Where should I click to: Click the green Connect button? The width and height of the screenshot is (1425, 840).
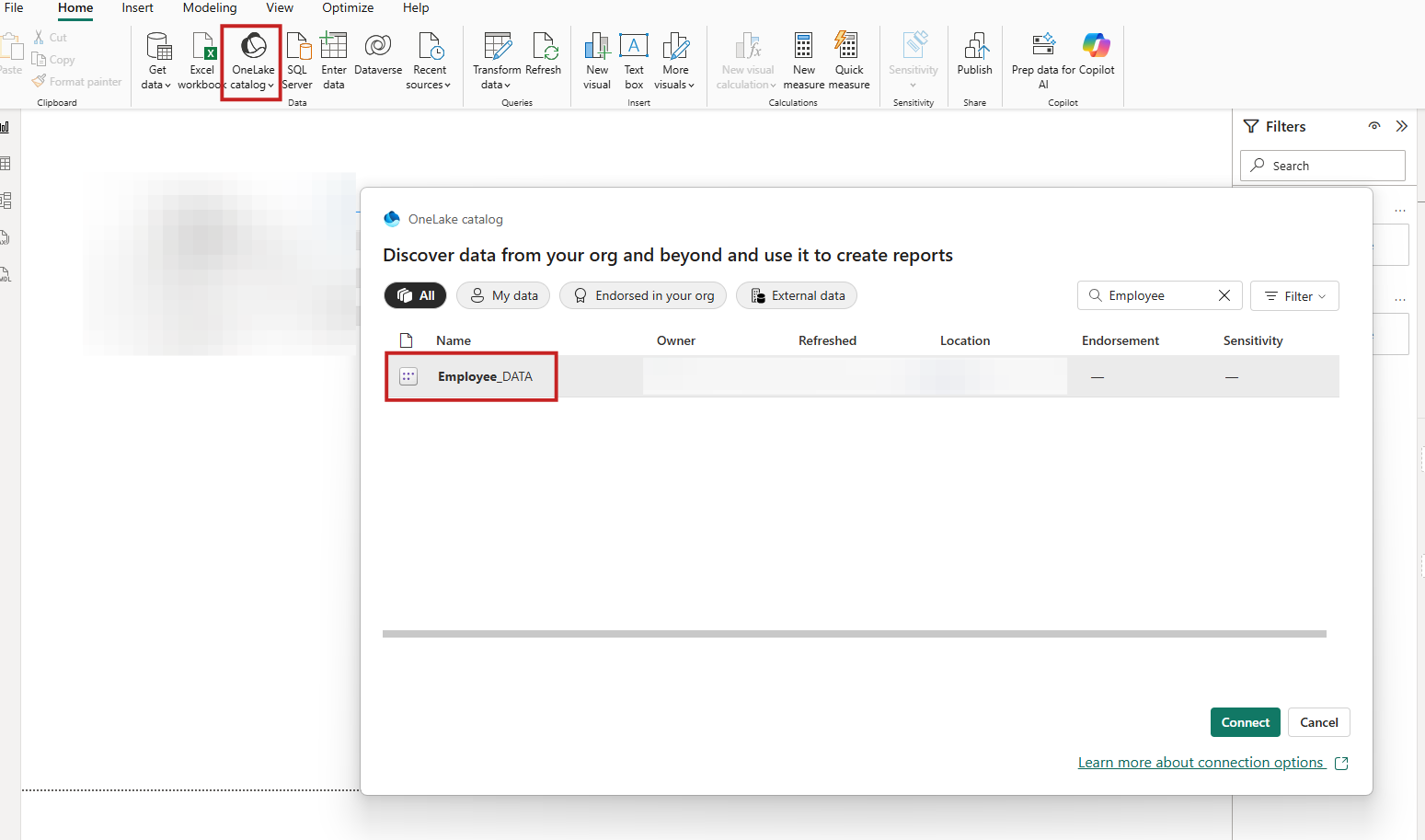coord(1246,722)
